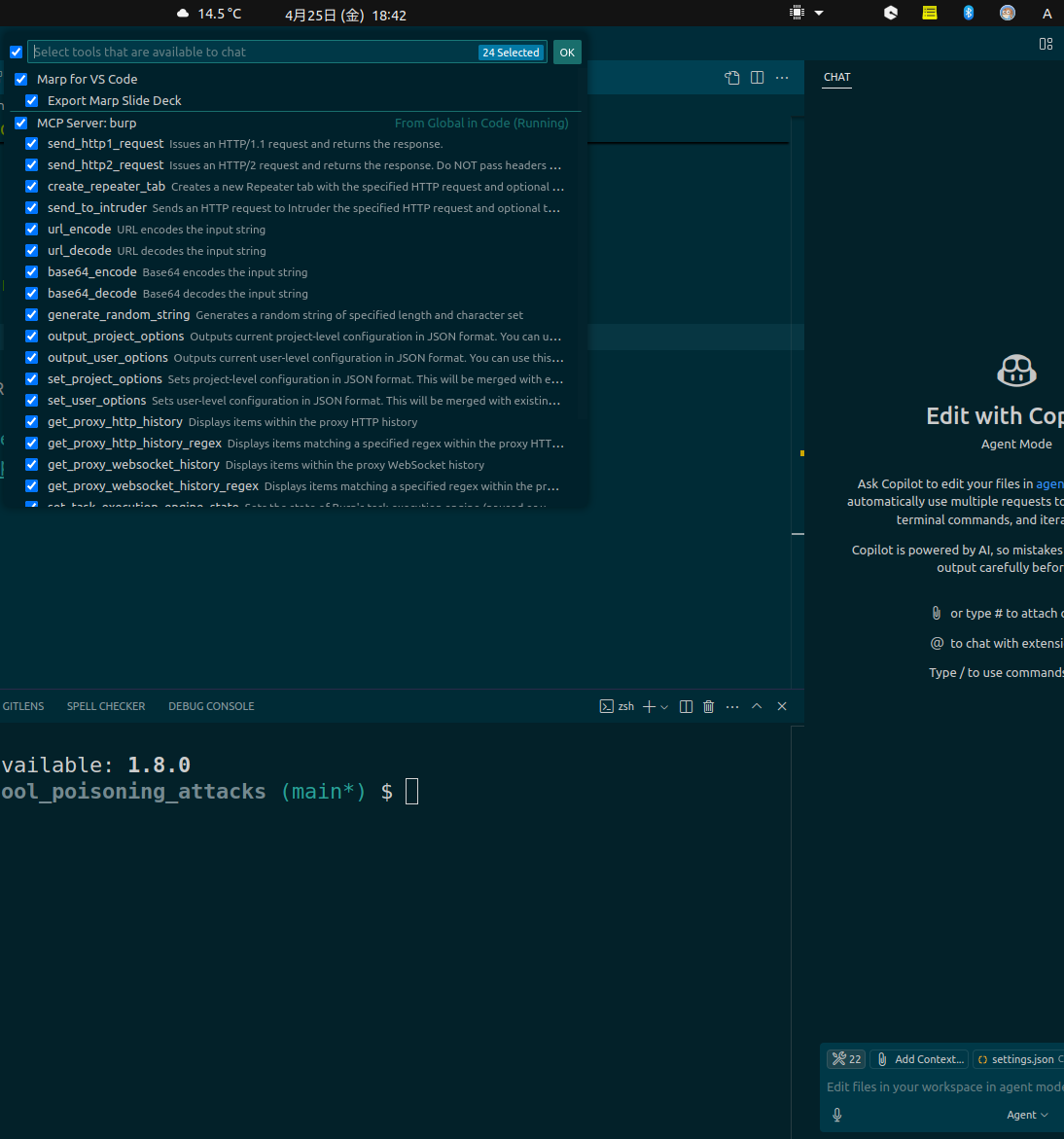The width and height of the screenshot is (1064, 1139).
Task: Toggle base64_decode tool checkbox
Action: point(32,293)
